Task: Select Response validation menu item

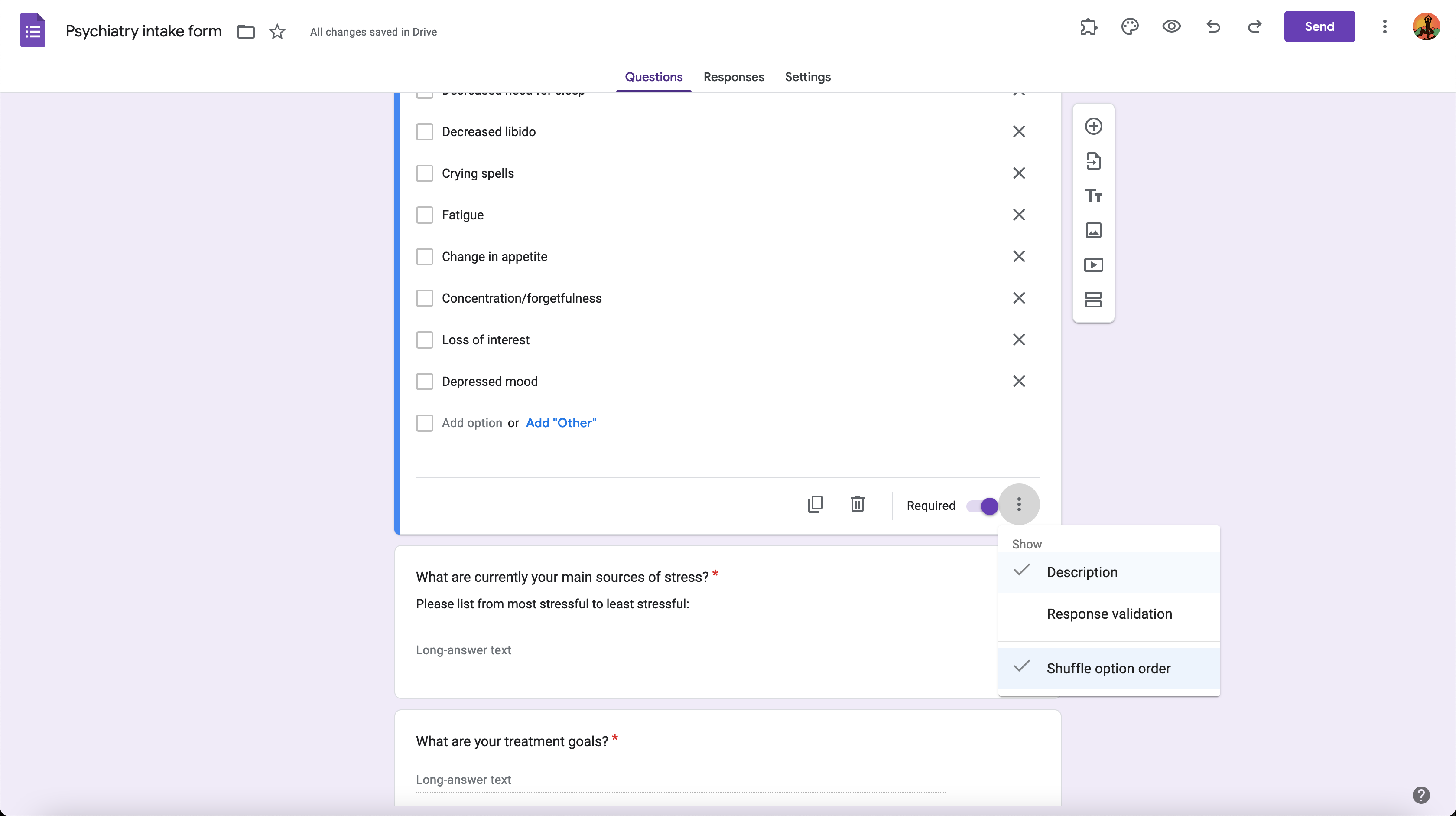Action: pyautogui.click(x=1108, y=614)
